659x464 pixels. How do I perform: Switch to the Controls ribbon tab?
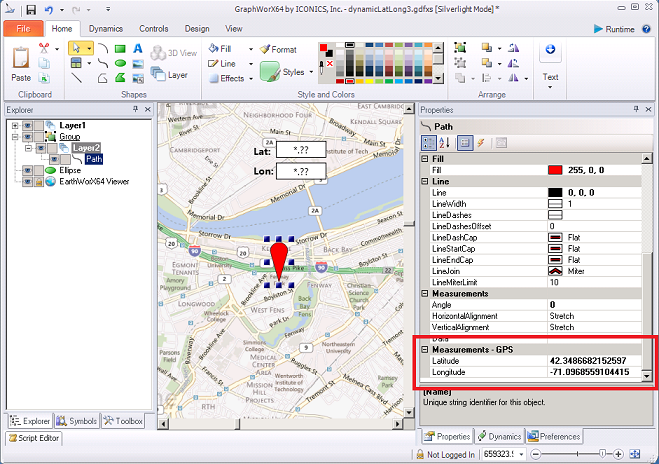tap(154, 29)
